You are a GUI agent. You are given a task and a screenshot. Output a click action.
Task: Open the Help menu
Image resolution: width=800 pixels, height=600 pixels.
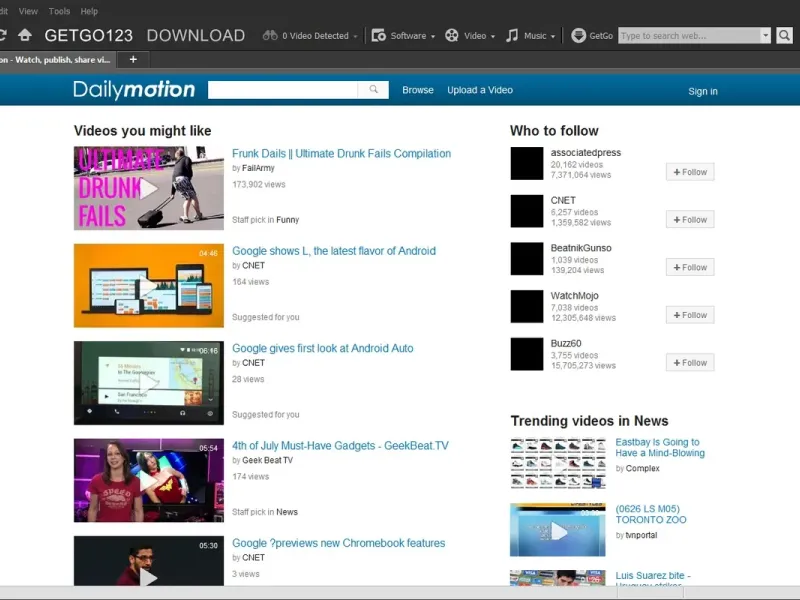point(89,11)
